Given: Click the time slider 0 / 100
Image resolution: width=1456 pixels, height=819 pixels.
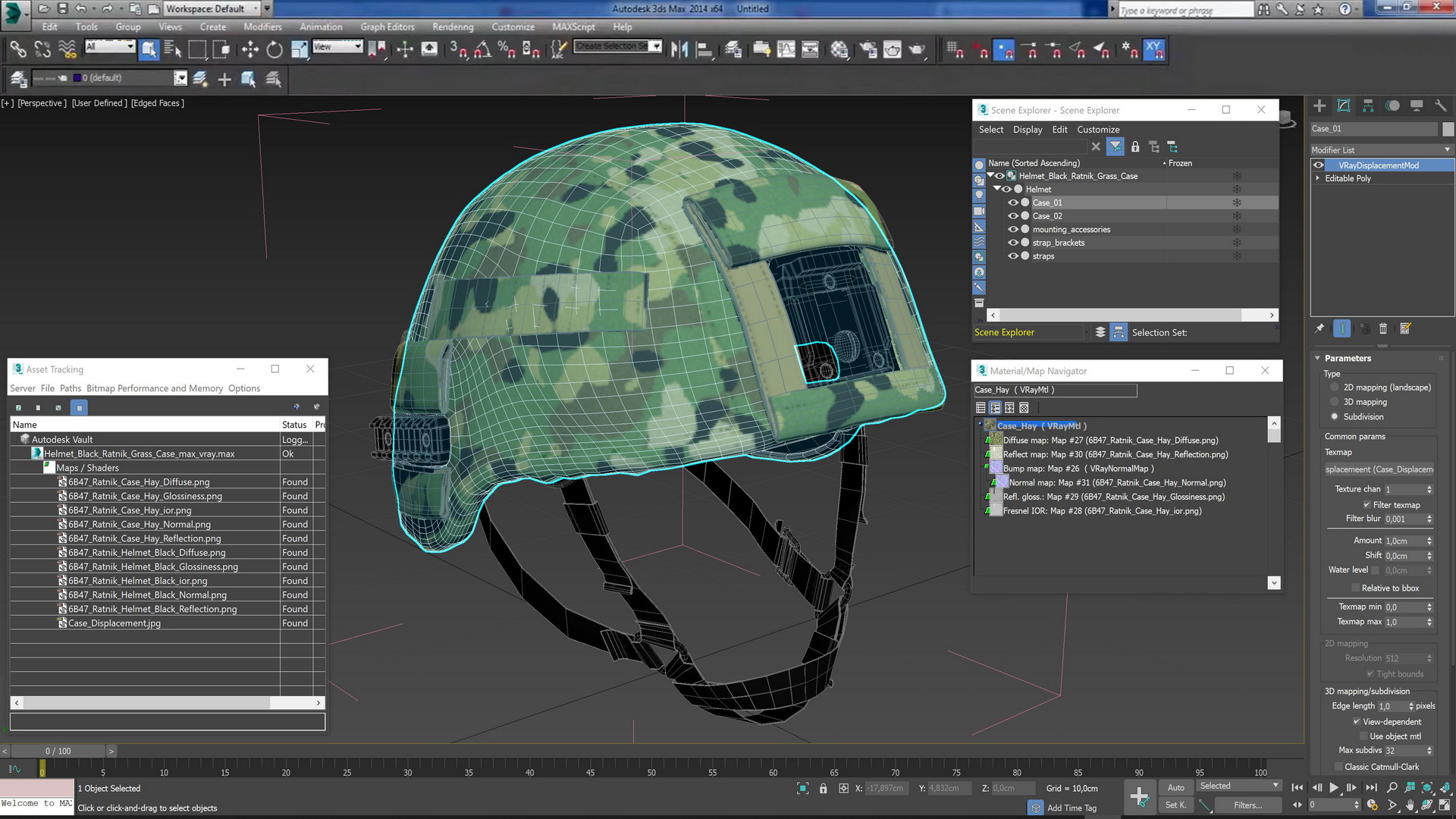Looking at the screenshot, I should 58,752.
